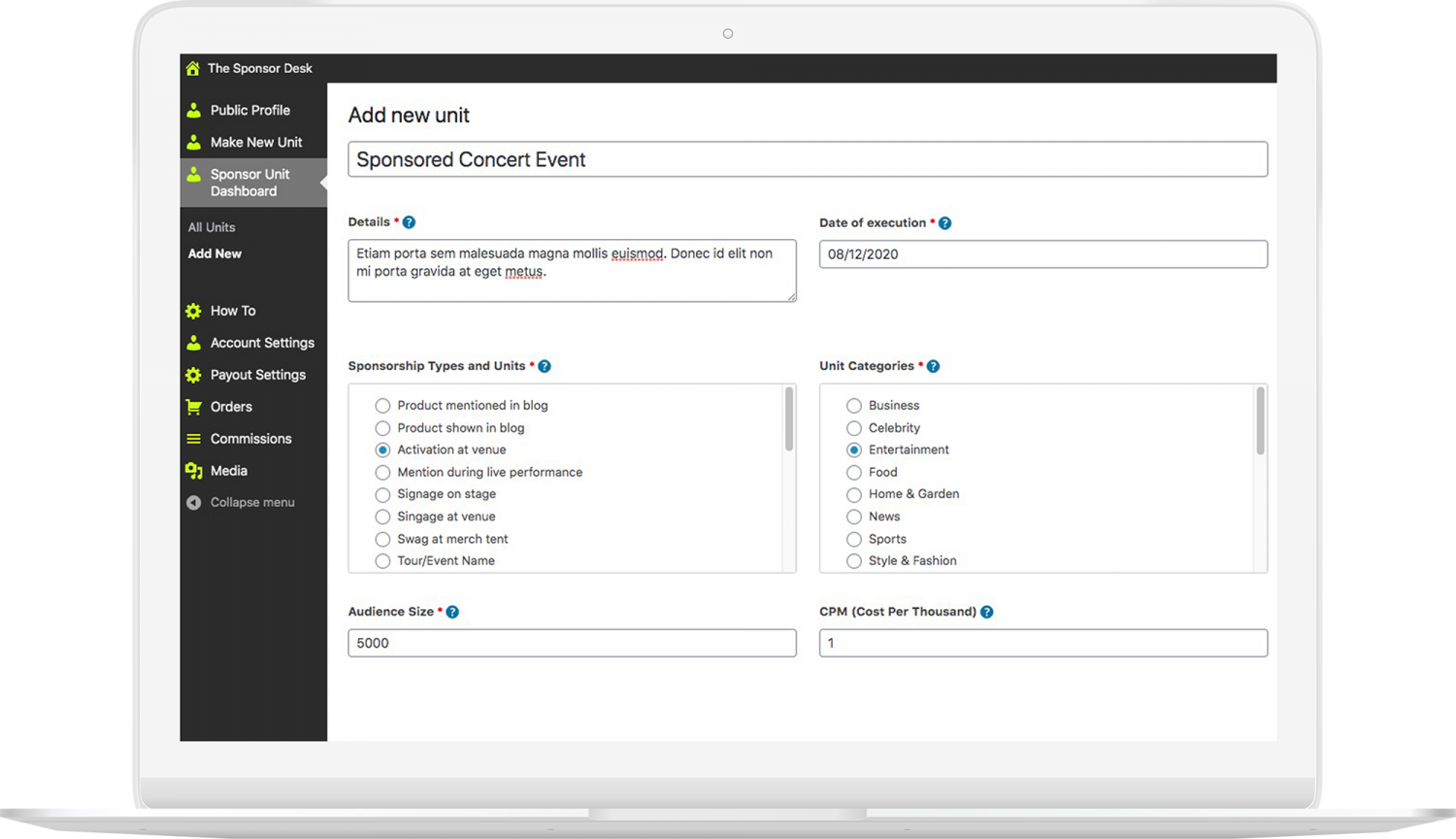Click help icon next to CPM label
The width and height of the screenshot is (1456, 839).
(986, 612)
